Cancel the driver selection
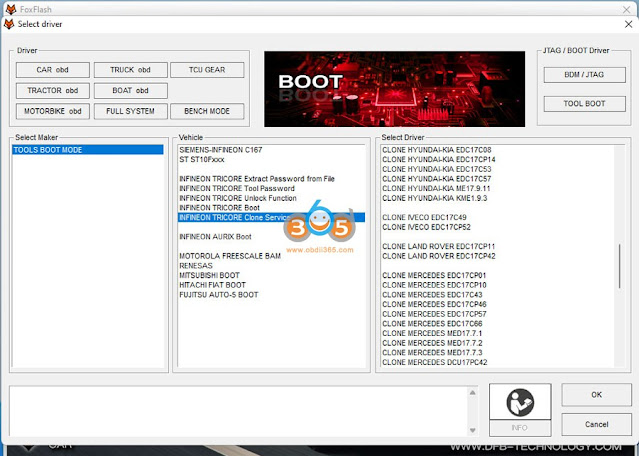Screen dimensions: 639x456 tap(597, 424)
